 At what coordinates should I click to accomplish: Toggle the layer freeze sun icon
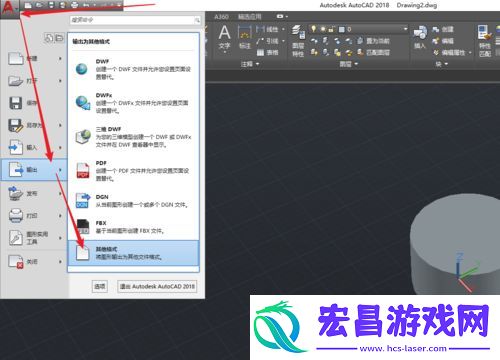coord(323,29)
